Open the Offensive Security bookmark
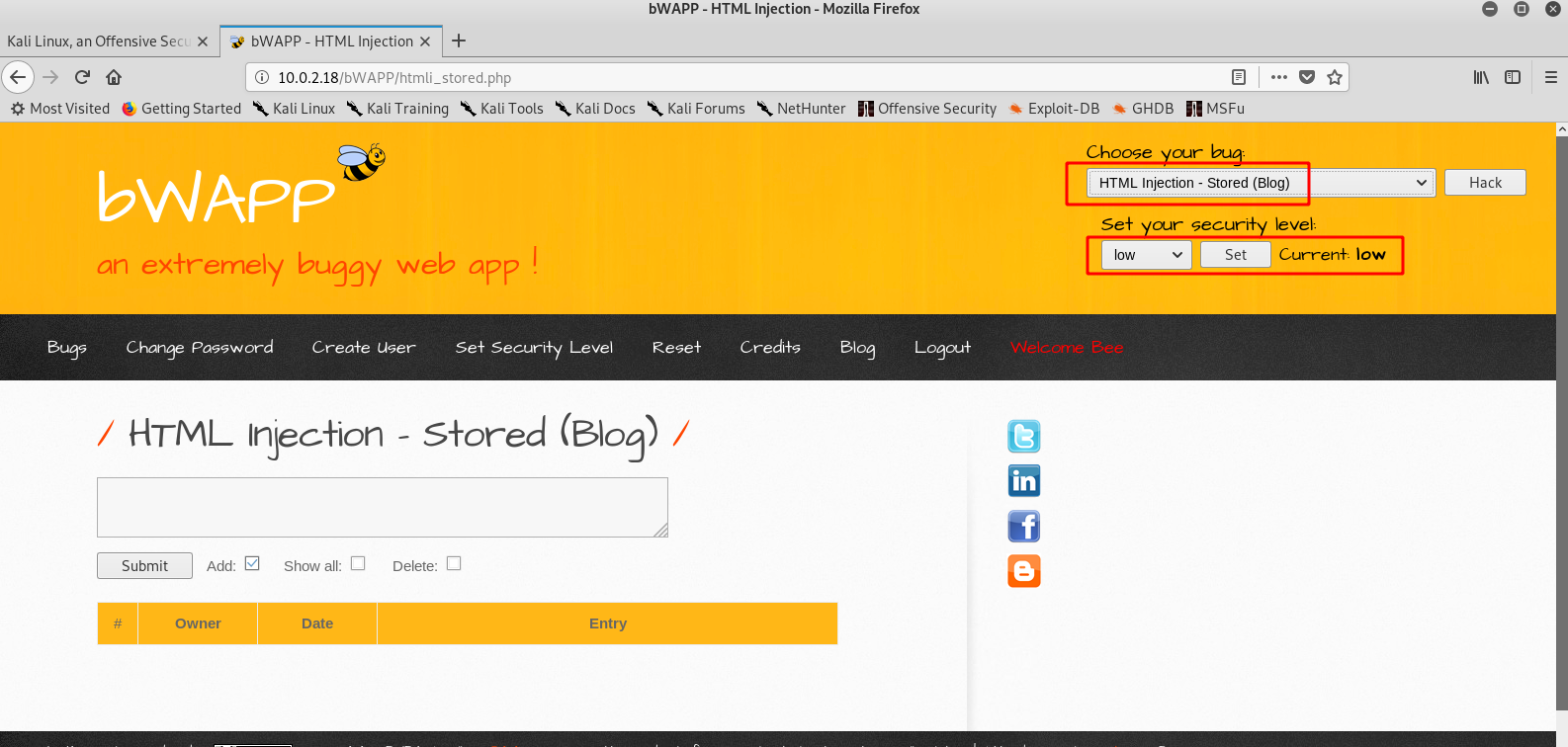This screenshot has width=1568, height=747. (927, 109)
